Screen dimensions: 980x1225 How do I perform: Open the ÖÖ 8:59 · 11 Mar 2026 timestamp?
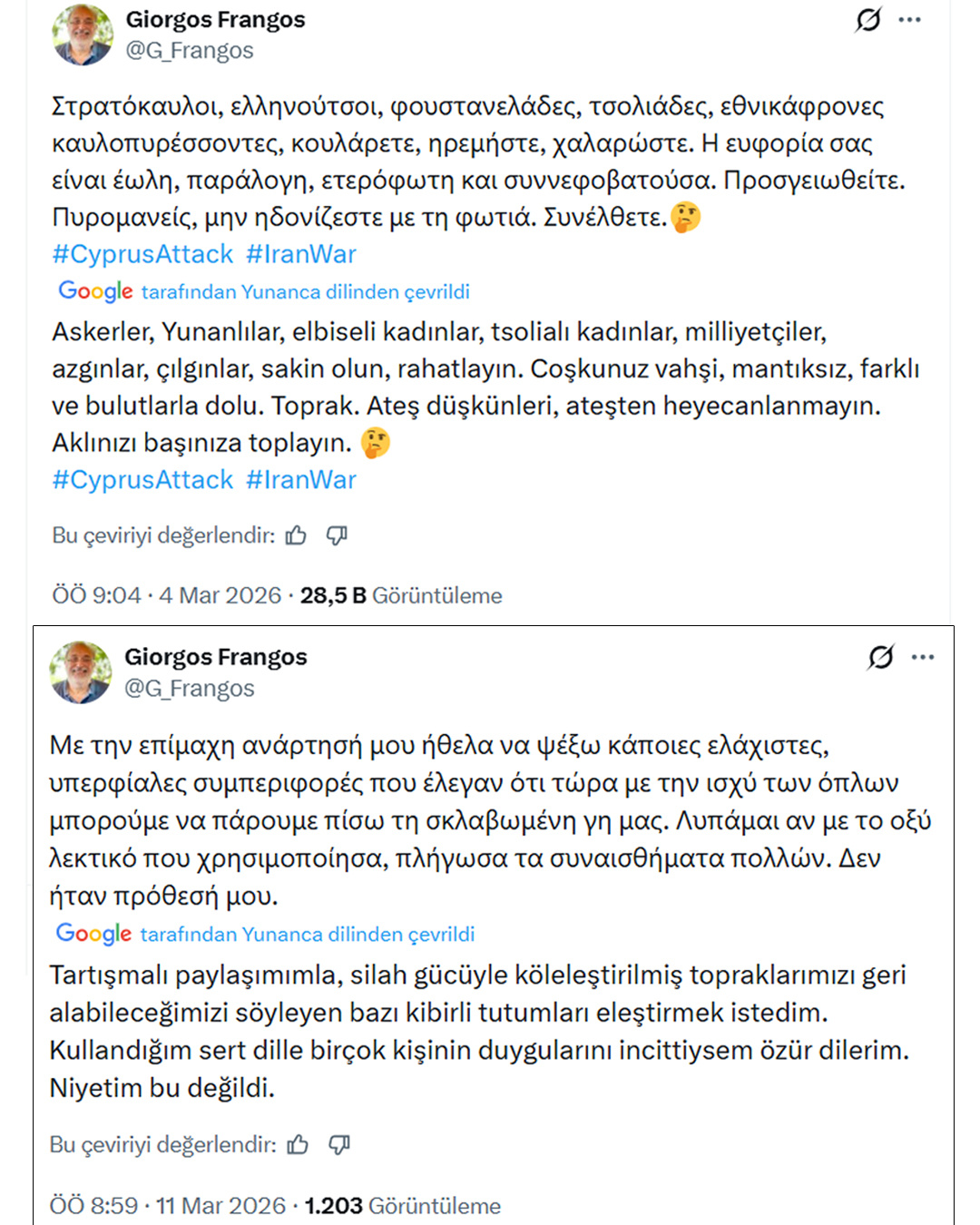click(168, 1206)
